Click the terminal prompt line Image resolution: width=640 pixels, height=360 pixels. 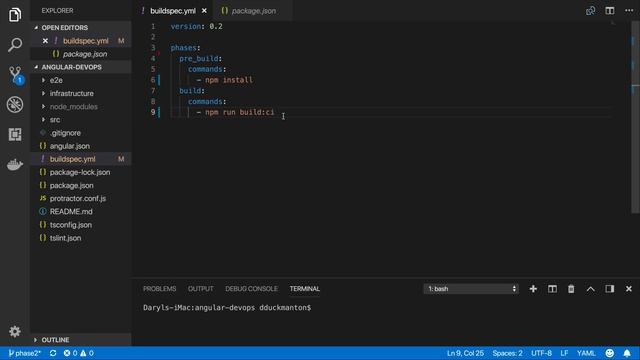pyautogui.click(x=227, y=308)
